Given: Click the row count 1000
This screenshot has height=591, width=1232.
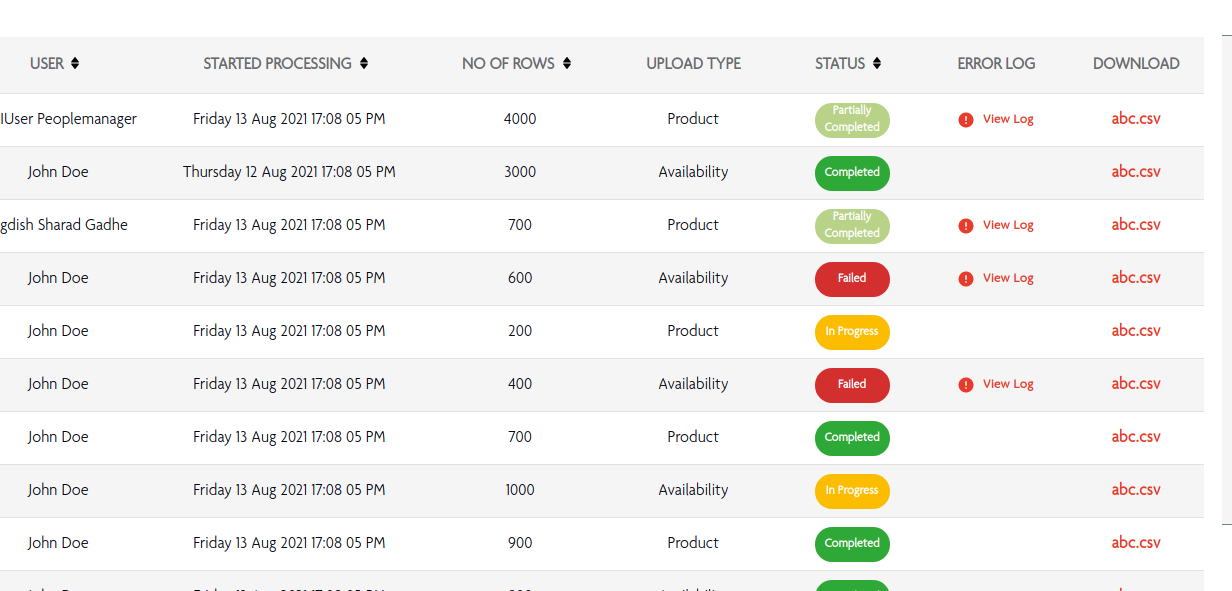Looking at the screenshot, I should (x=520, y=490).
